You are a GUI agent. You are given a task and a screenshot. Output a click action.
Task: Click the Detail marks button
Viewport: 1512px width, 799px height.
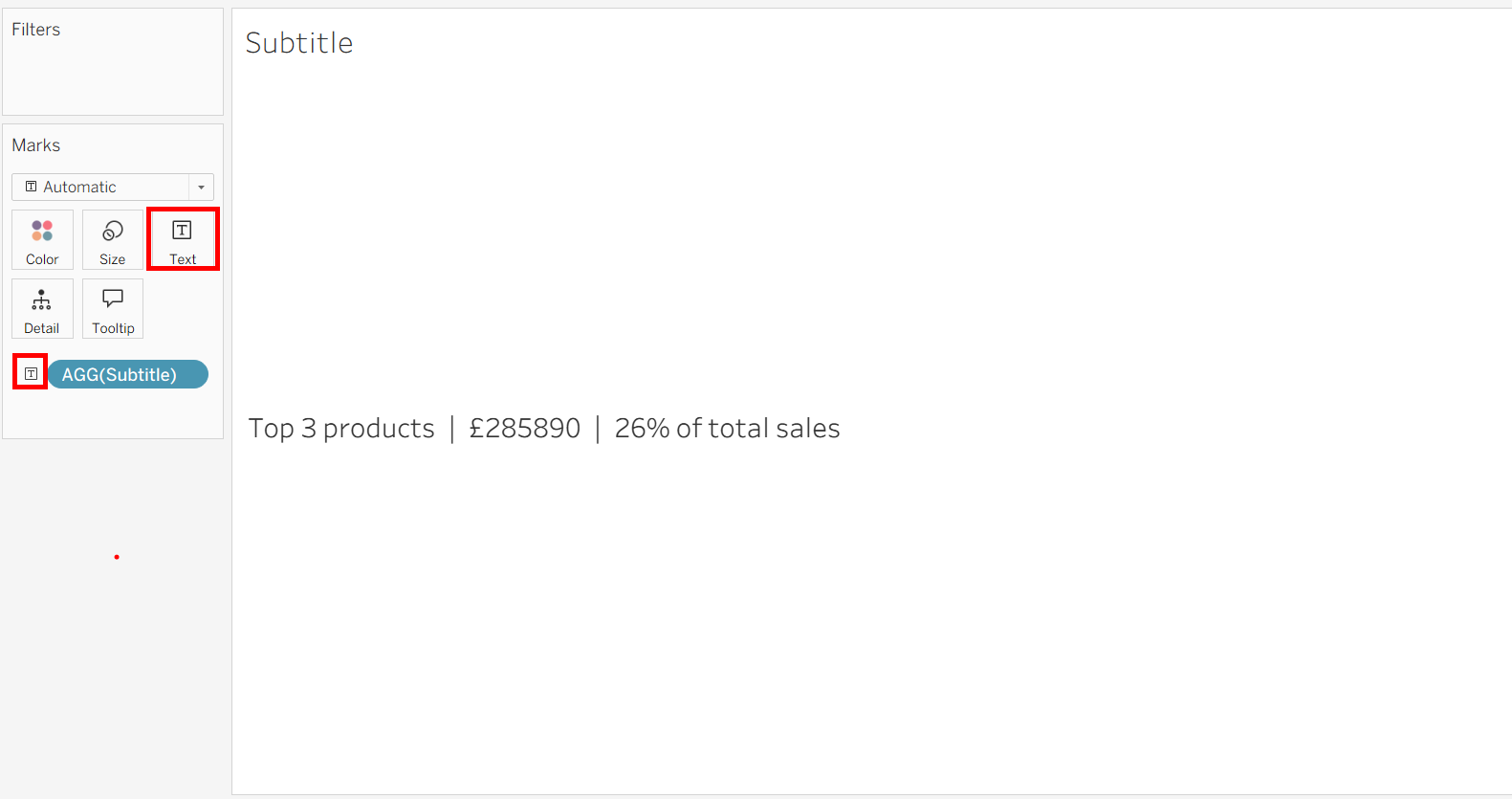click(x=42, y=308)
